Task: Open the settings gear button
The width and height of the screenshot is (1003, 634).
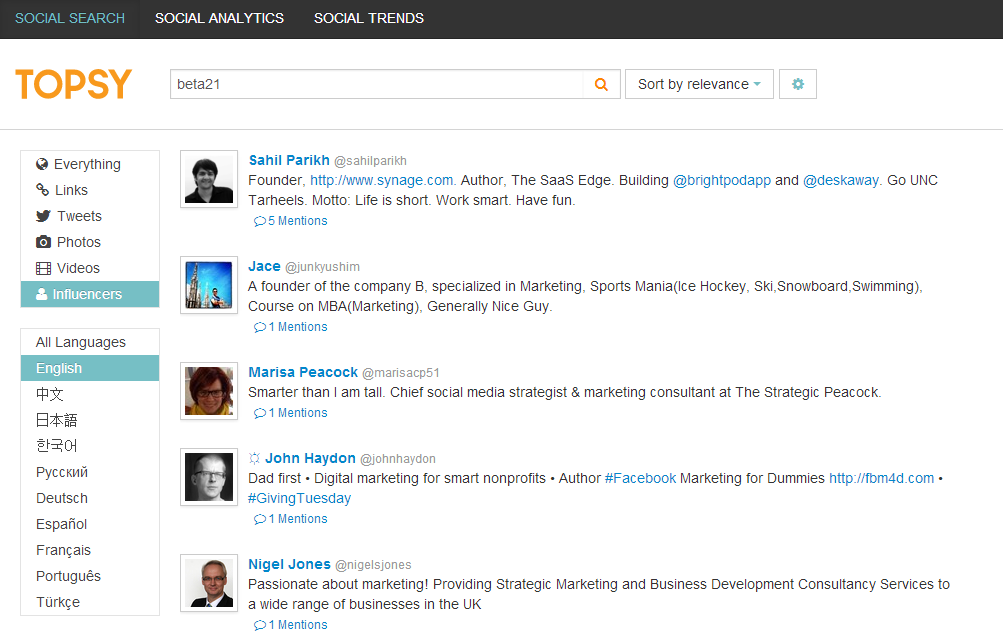Action: coord(798,85)
